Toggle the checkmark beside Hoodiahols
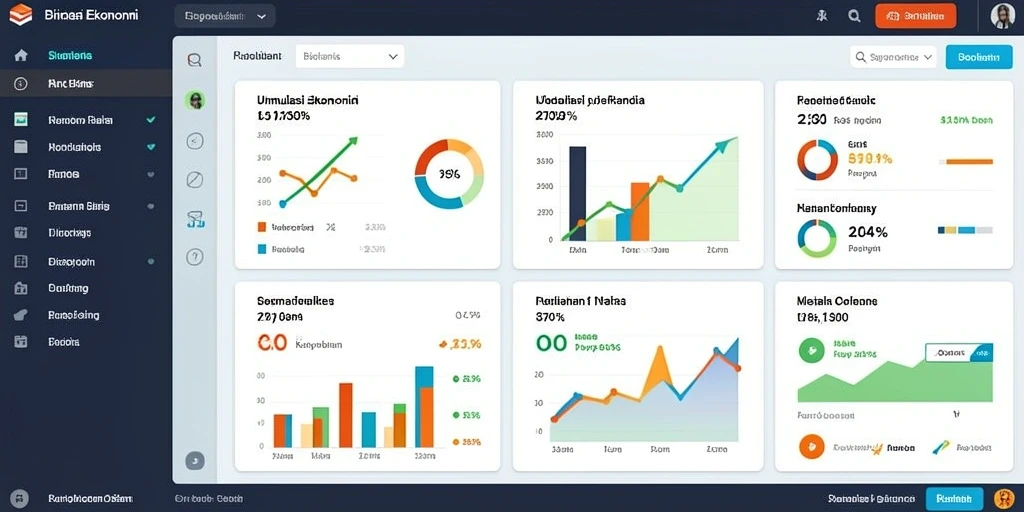This screenshot has height=512, width=1024. click(151, 147)
